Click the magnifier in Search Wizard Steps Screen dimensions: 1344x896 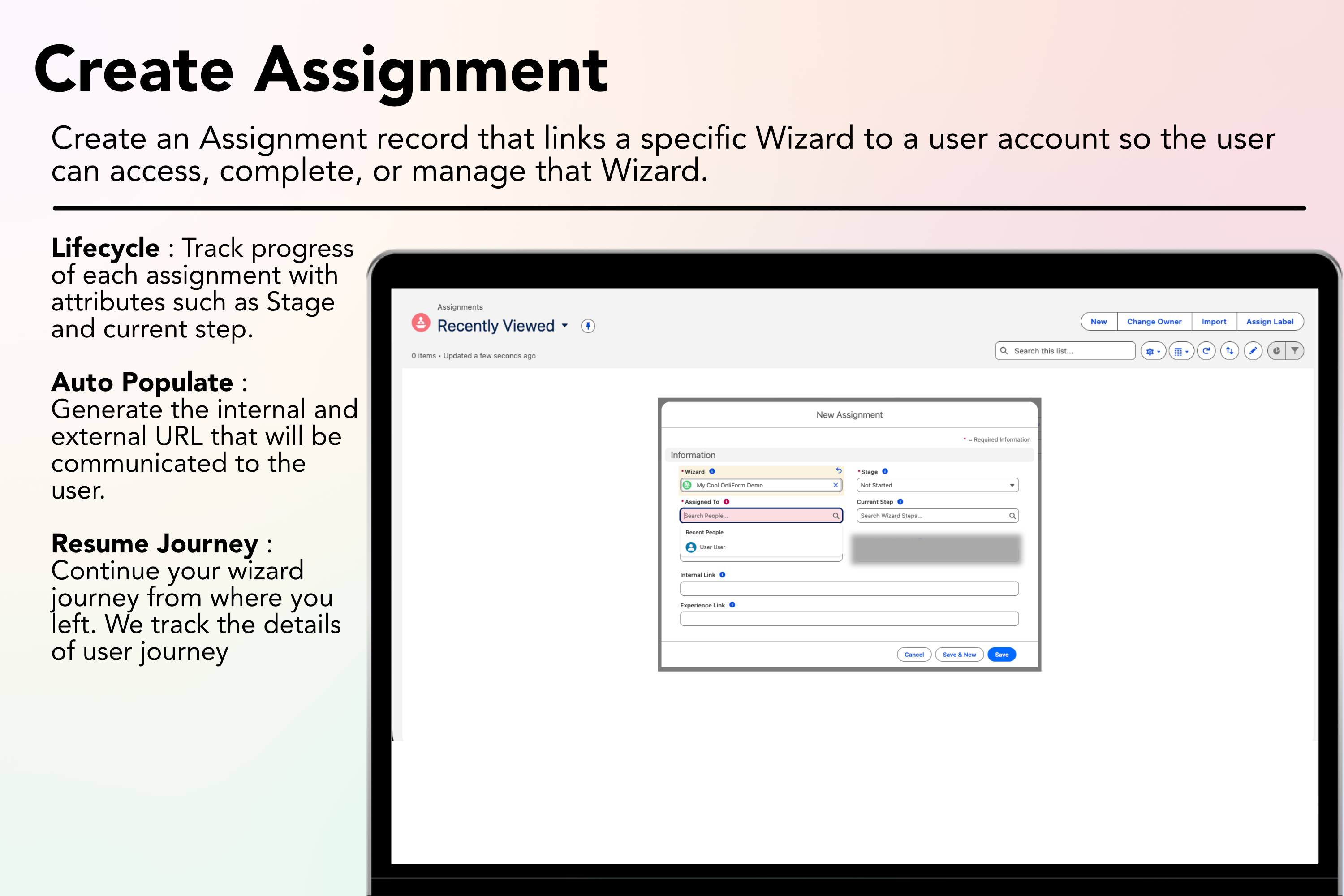click(1012, 516)
